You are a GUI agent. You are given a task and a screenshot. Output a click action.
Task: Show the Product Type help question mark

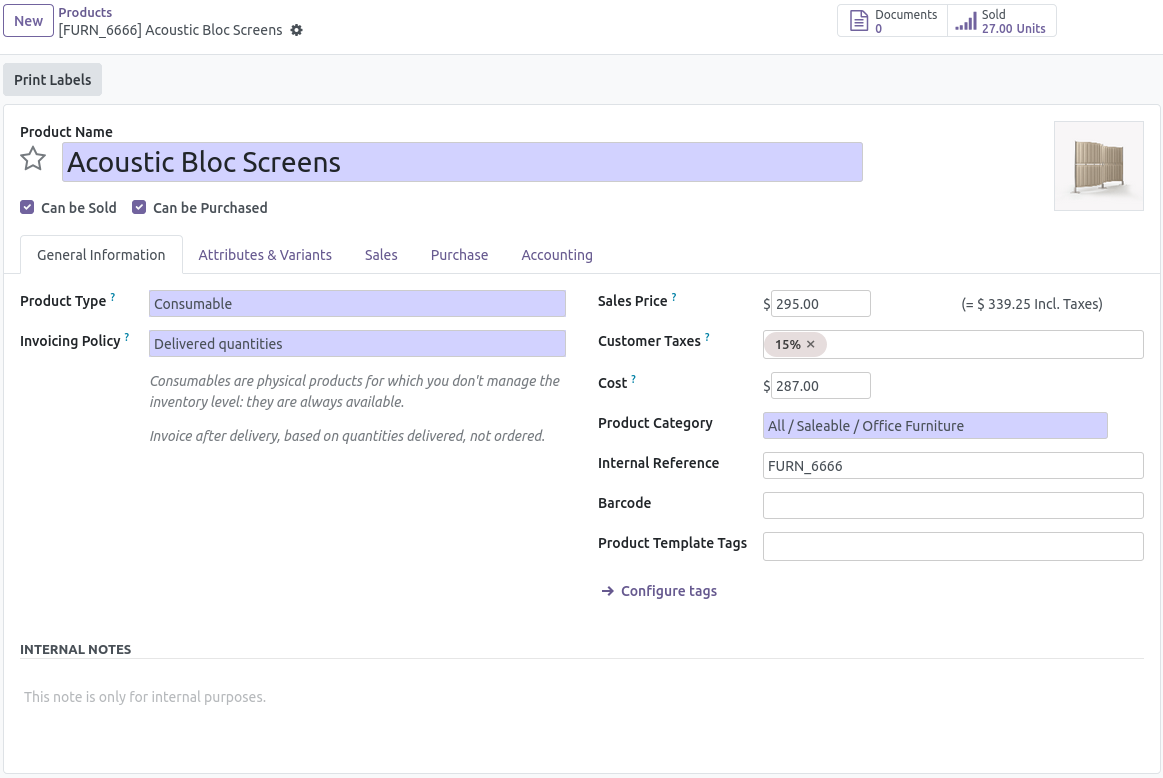[x=113, y=297]
